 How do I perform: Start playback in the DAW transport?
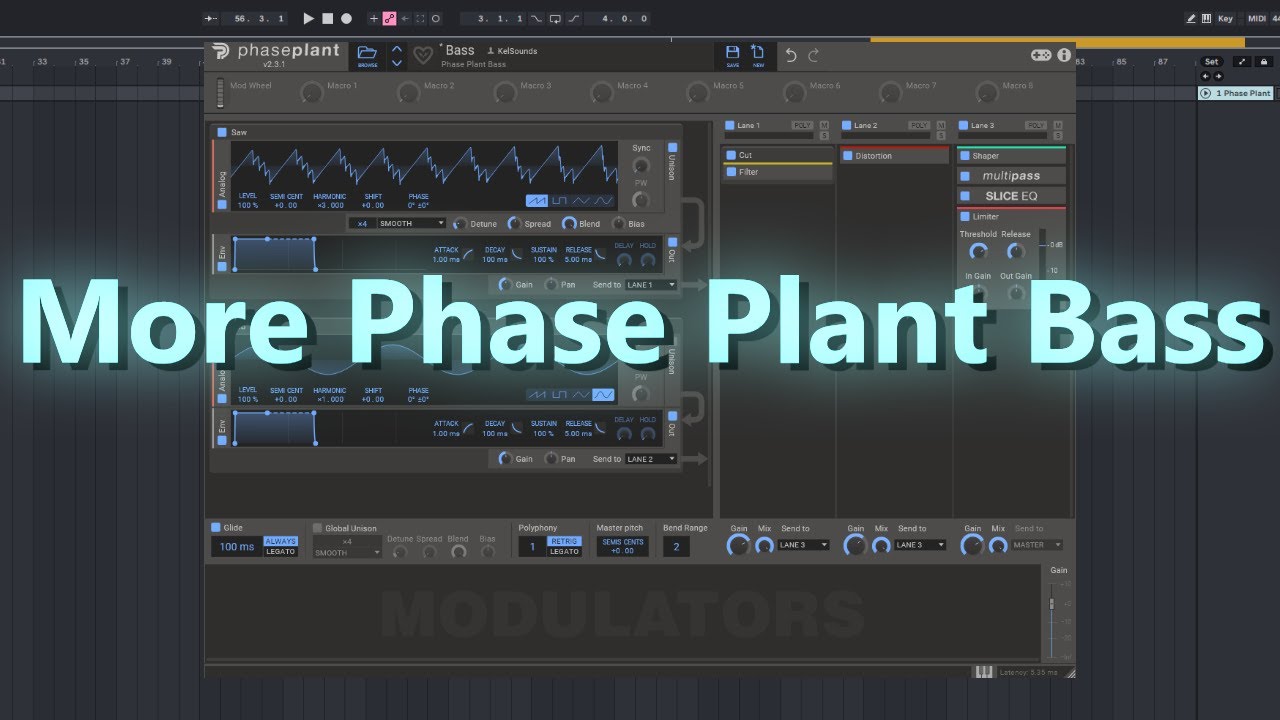pos(308,18)
